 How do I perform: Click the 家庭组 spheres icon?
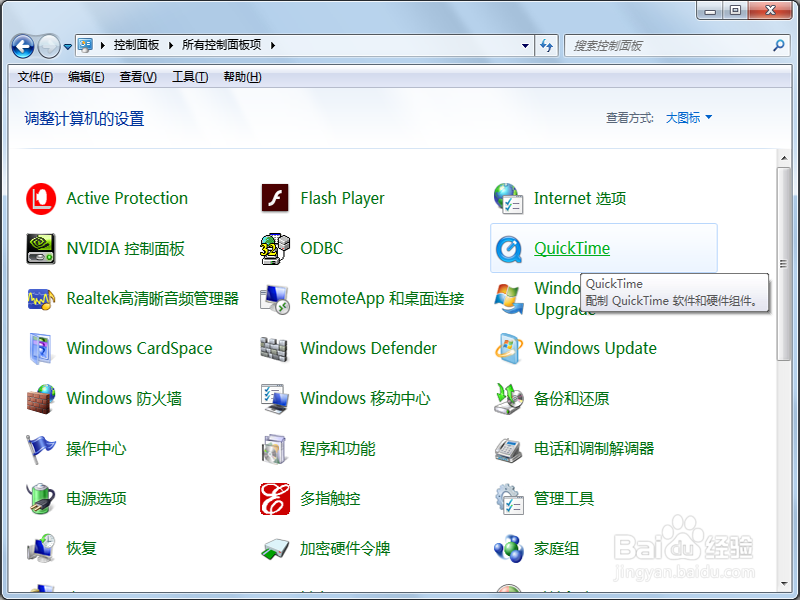click(509, 548)
